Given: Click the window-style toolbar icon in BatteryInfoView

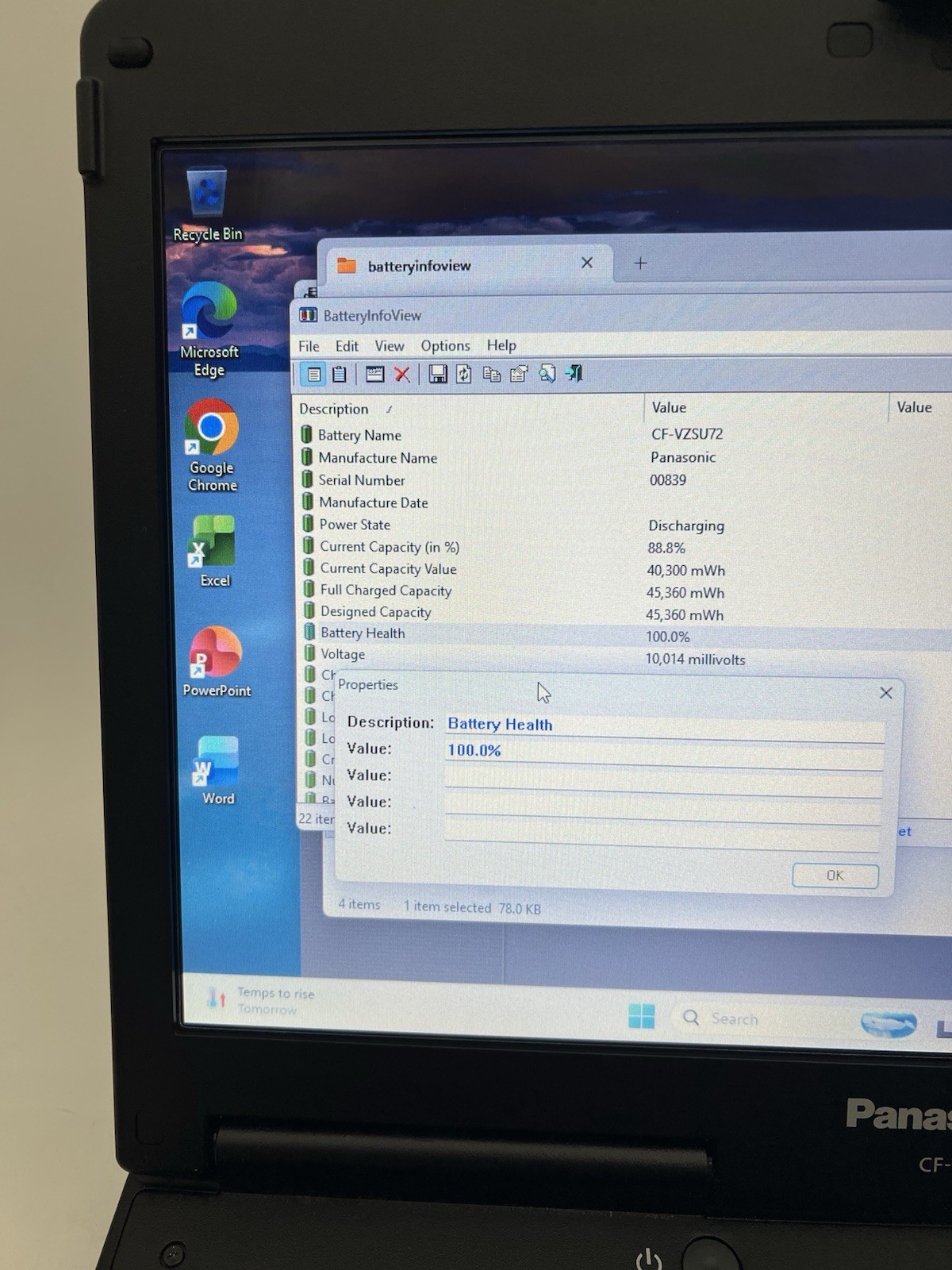Looking at the screenshot, I should pos(374,374).
